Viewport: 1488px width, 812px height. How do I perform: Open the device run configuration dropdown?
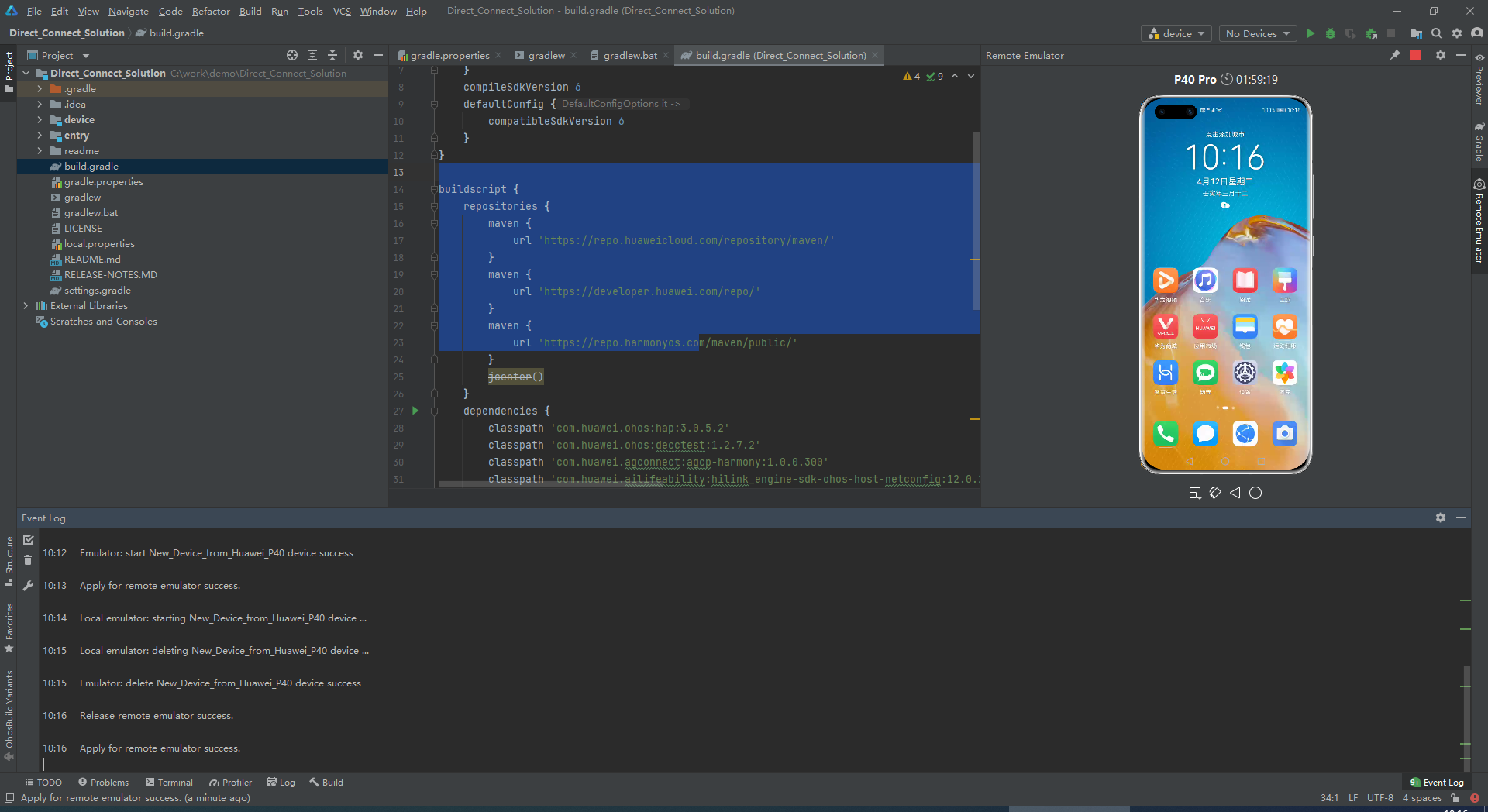(1176, 33)
